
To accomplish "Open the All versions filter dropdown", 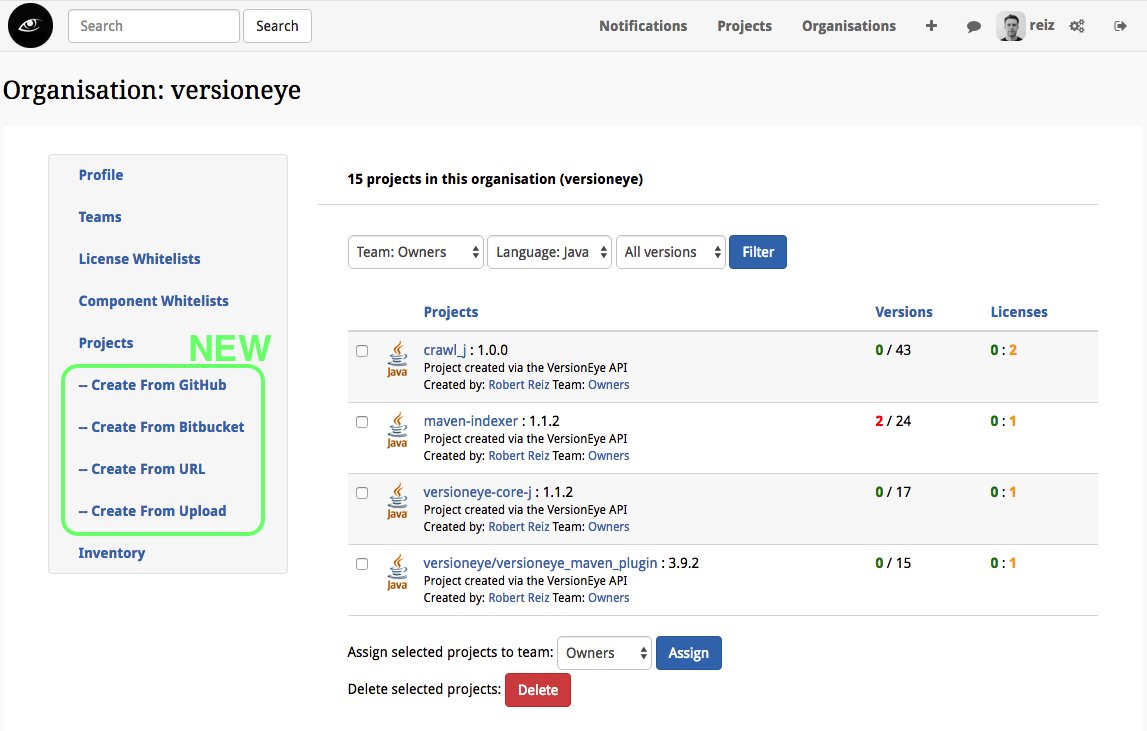I will pyautogui.click(x=671, y=252).
